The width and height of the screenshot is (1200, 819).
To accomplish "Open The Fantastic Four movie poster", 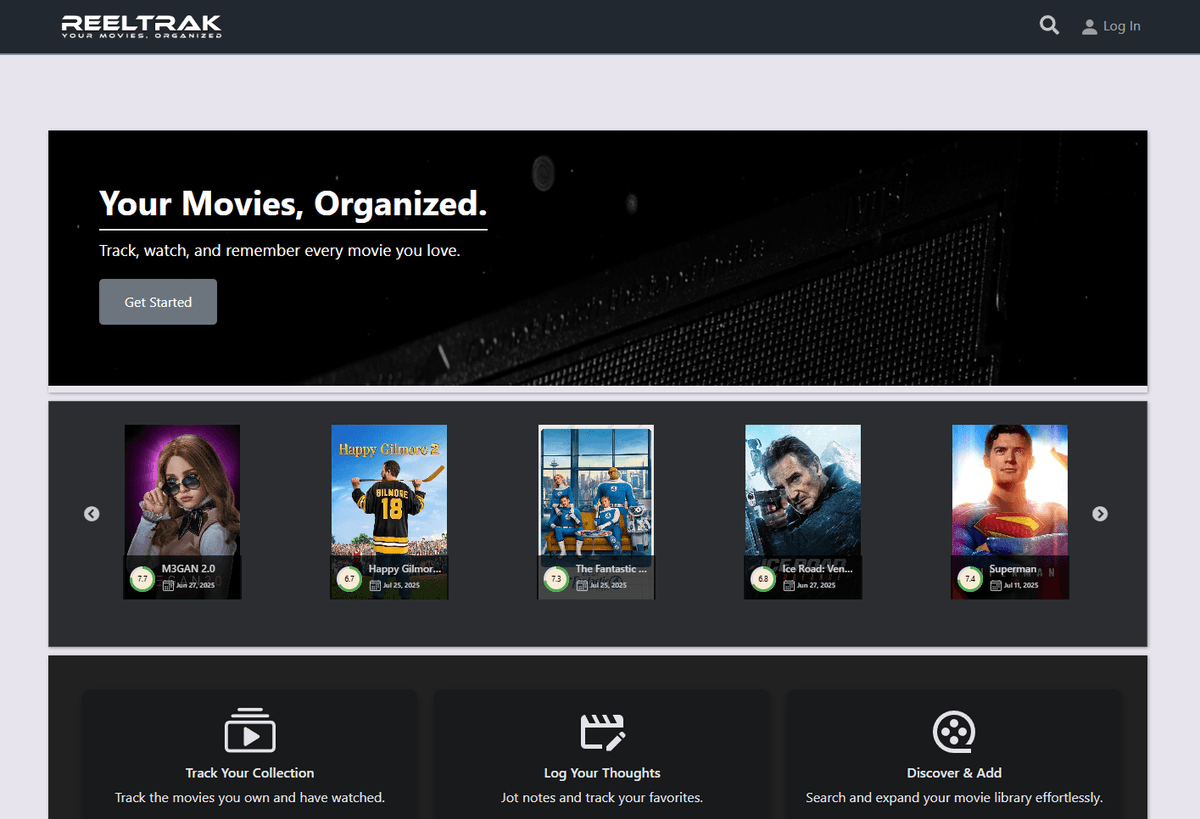I will pyautogui.click(x=596, y=490).
